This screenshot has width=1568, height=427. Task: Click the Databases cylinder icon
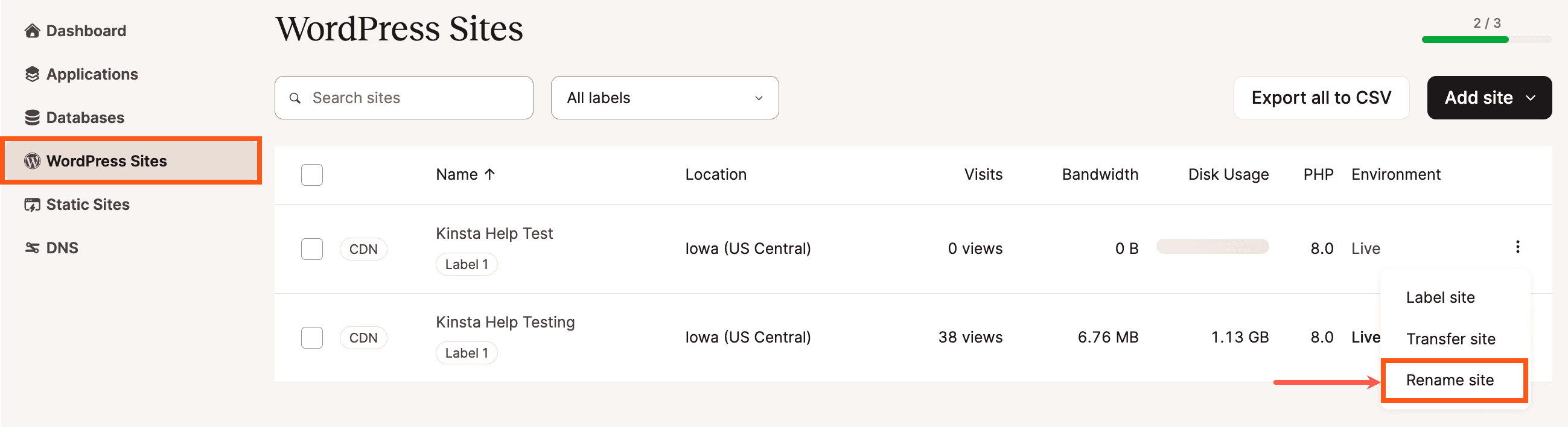pos(32,118)
